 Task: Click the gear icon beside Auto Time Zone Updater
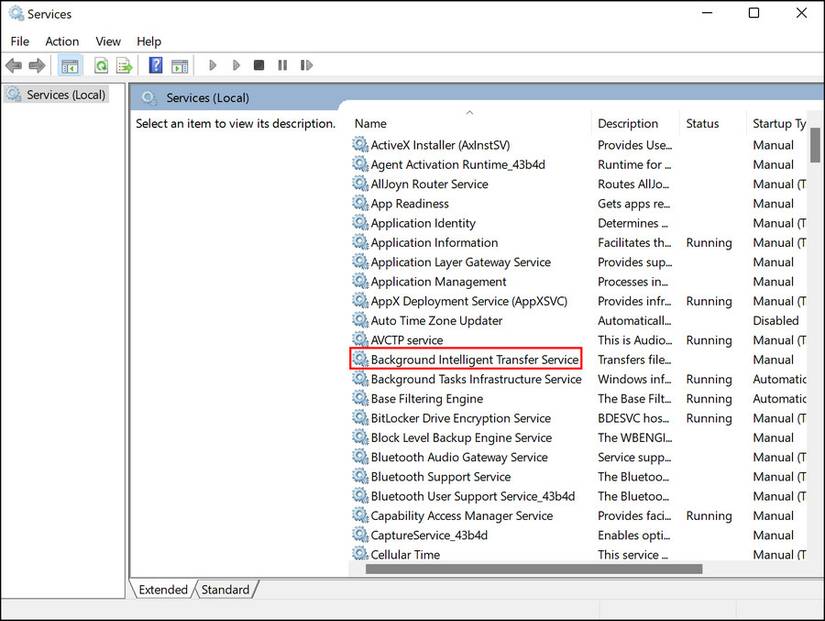click(360, 319)
